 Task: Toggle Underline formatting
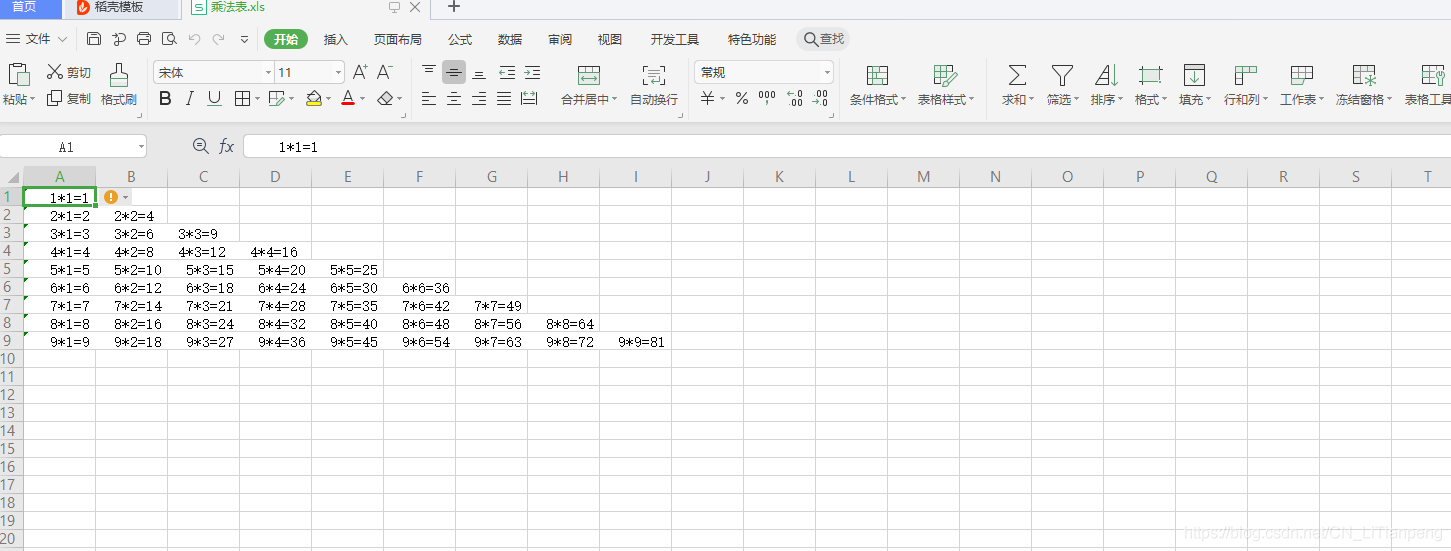(214, 98)
